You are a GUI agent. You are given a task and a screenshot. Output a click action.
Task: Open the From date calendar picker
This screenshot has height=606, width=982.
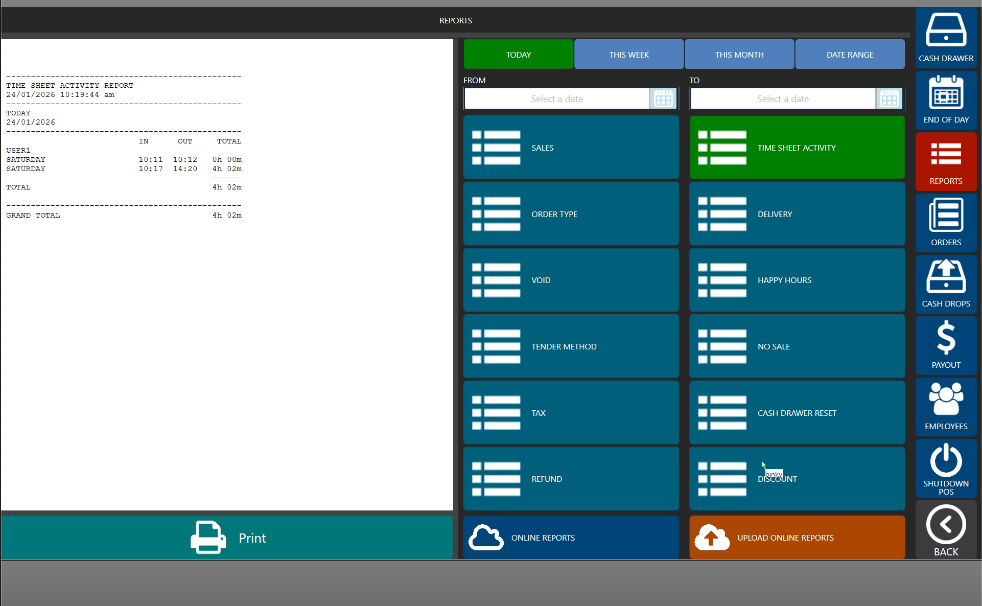click(x=663, y=99)
